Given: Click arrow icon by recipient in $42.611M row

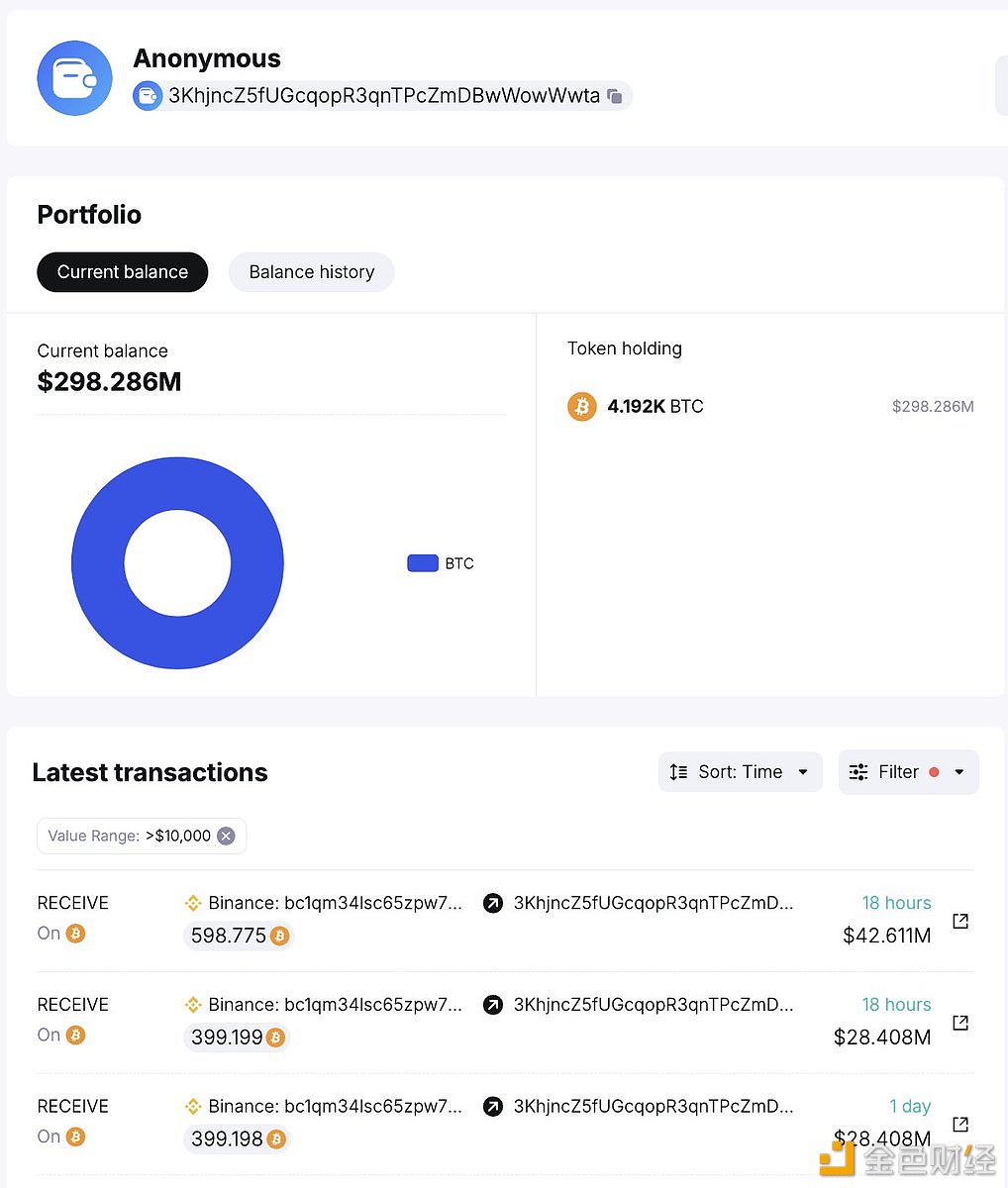Looking at the screenshot, I should click(x=492, y=903).
